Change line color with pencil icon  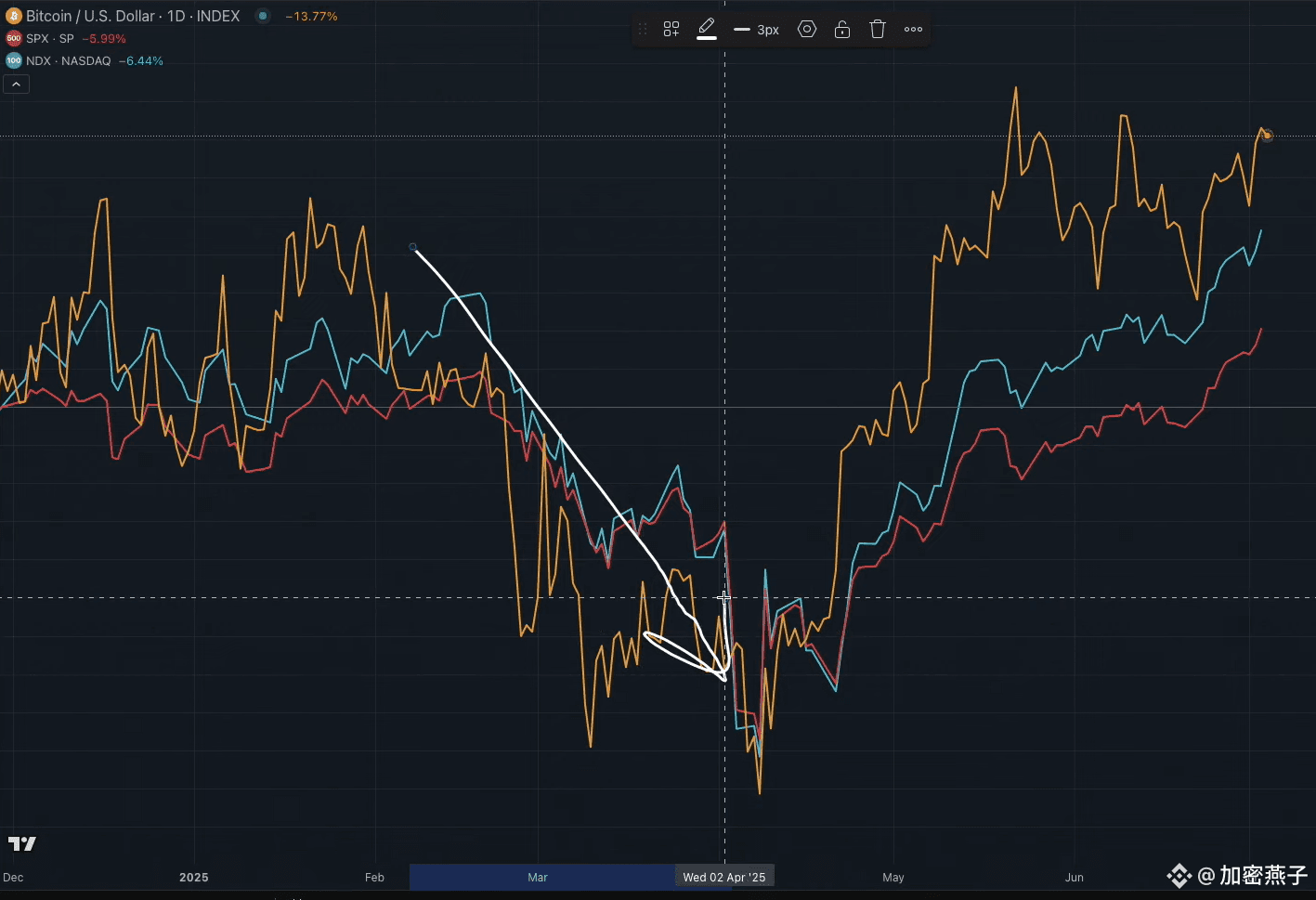(707, 29)
